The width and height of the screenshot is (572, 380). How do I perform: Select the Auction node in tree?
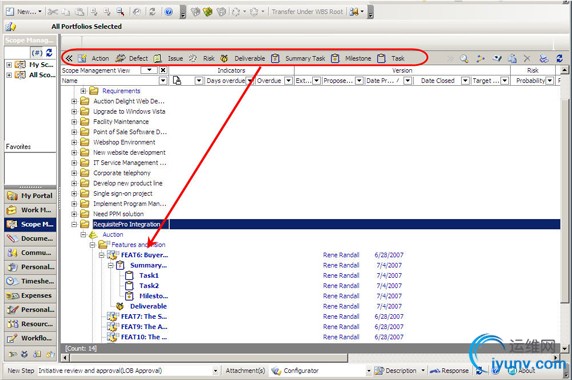pyautogui.click(x=113, y=234)
